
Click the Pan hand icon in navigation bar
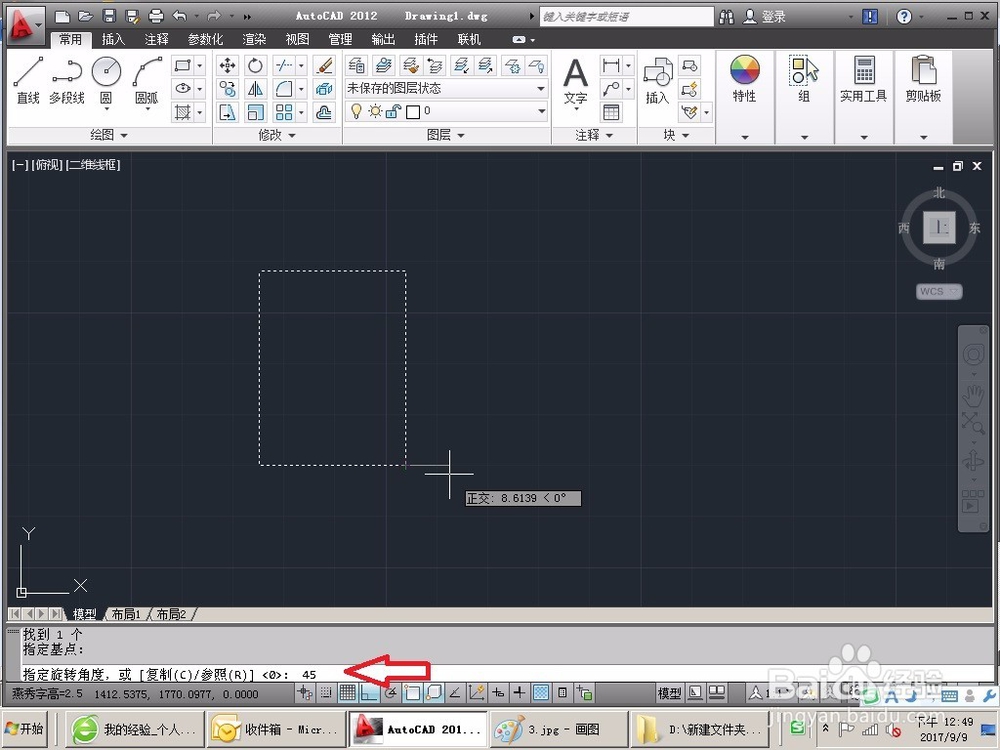(973, 395)
